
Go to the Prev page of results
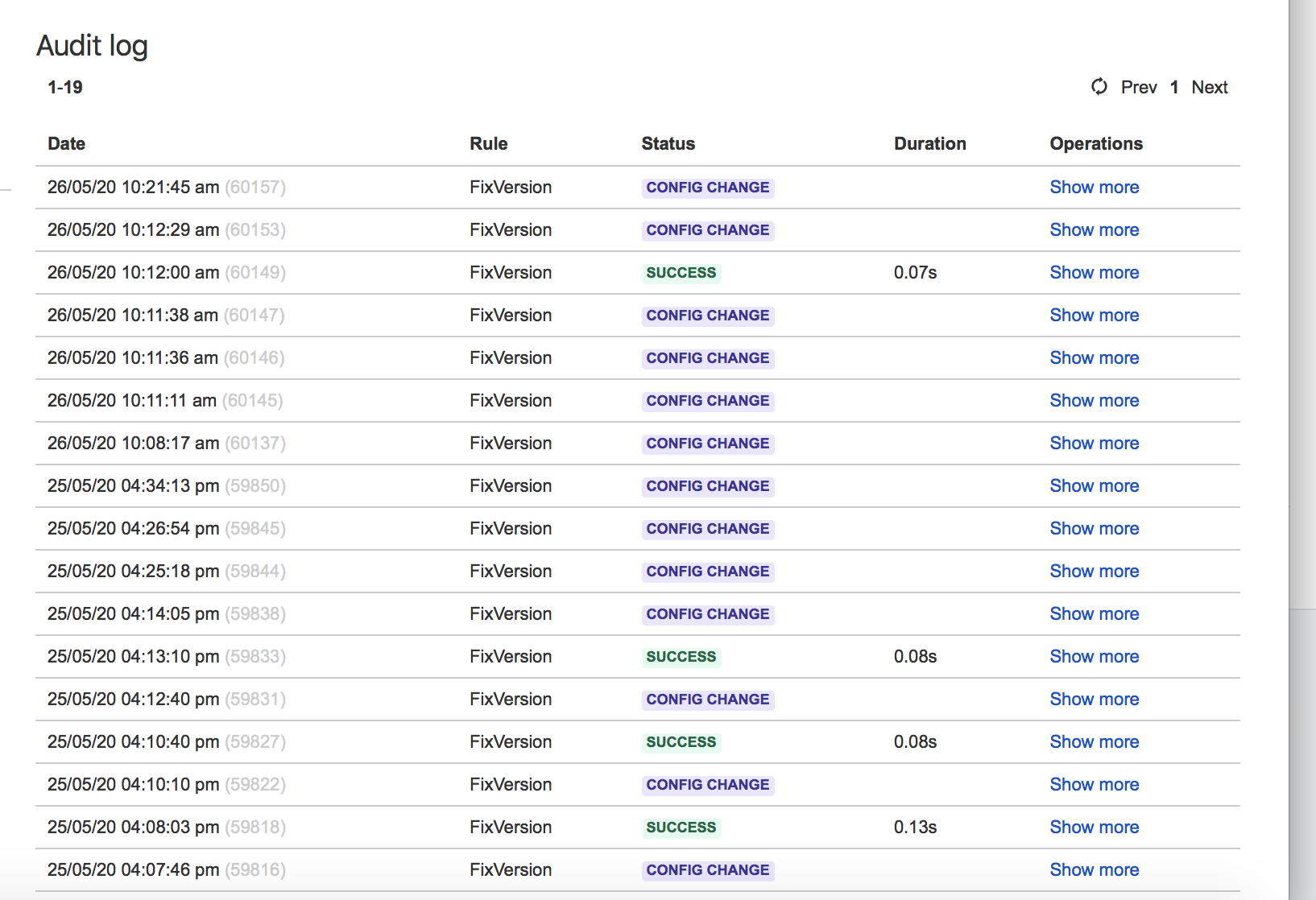point(1139,87)
